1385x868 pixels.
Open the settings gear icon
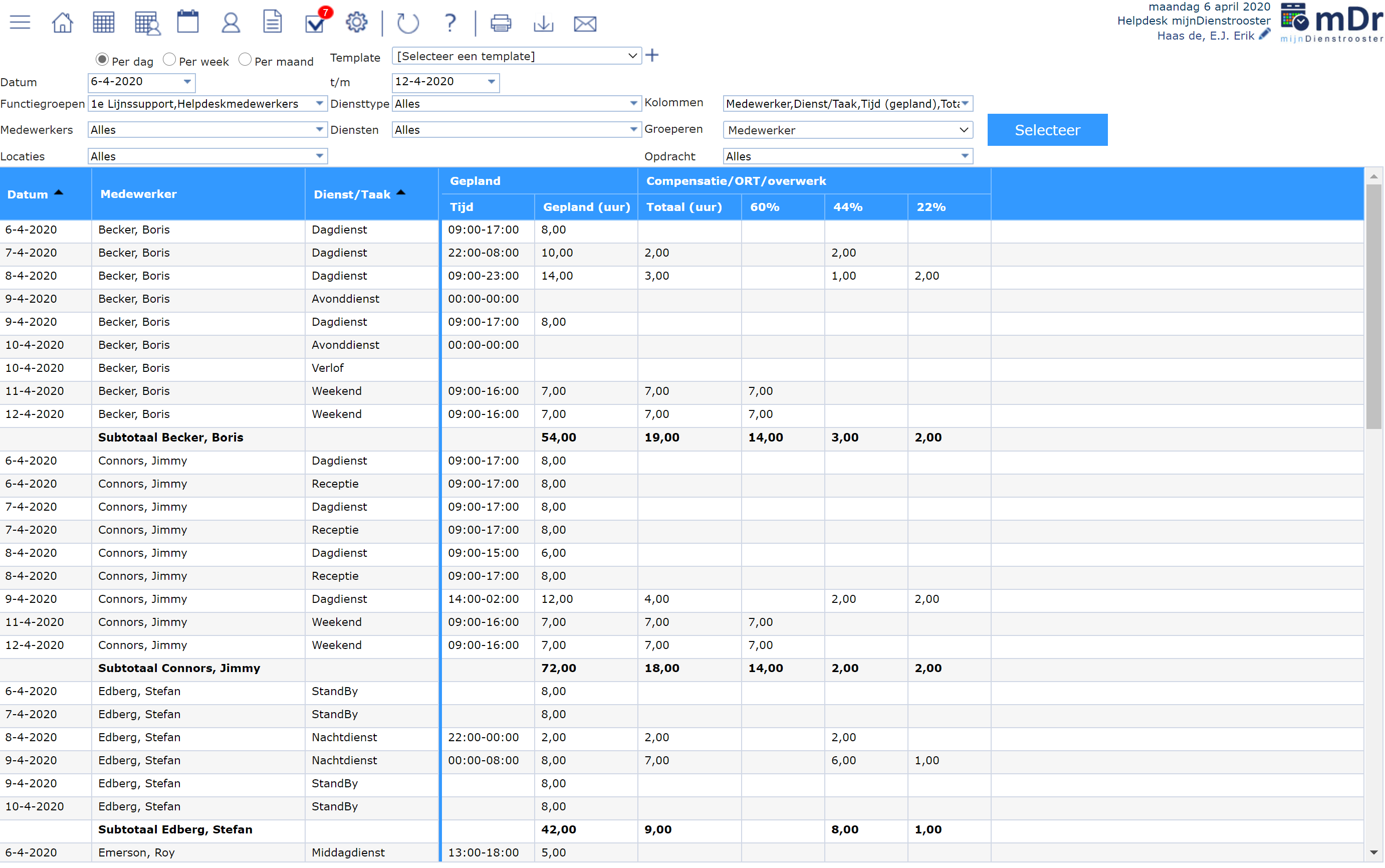pos(356,23)
